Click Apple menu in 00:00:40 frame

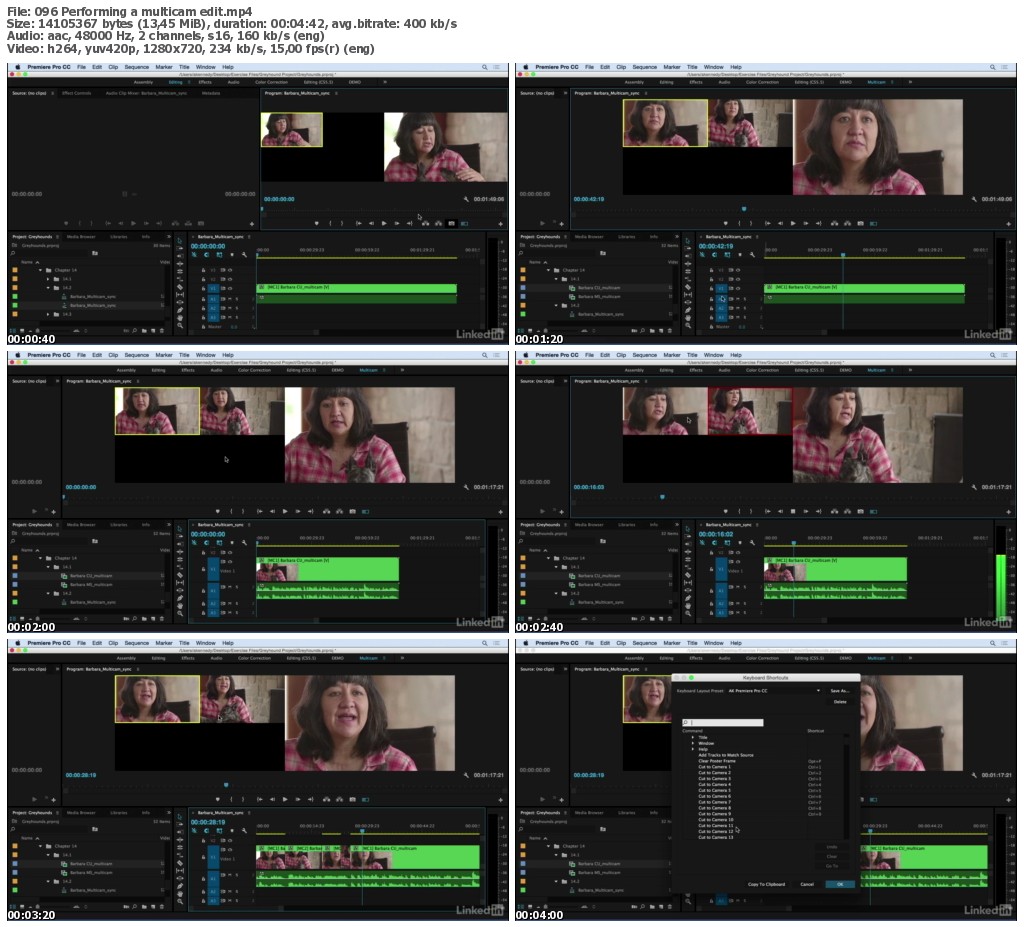[x=18, y=67]
